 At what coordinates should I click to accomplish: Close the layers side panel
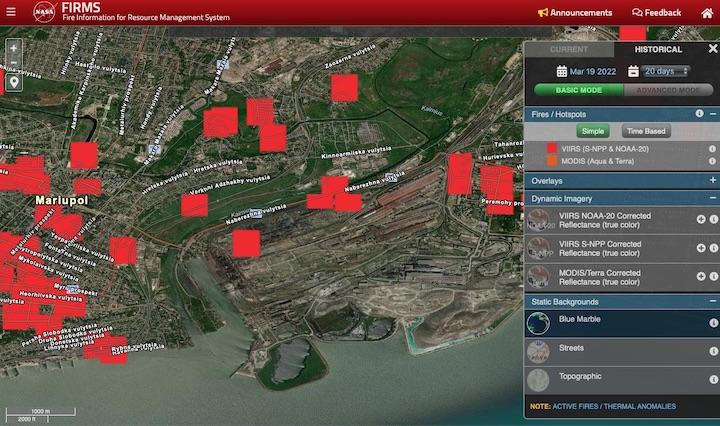(x=712, y=48)
